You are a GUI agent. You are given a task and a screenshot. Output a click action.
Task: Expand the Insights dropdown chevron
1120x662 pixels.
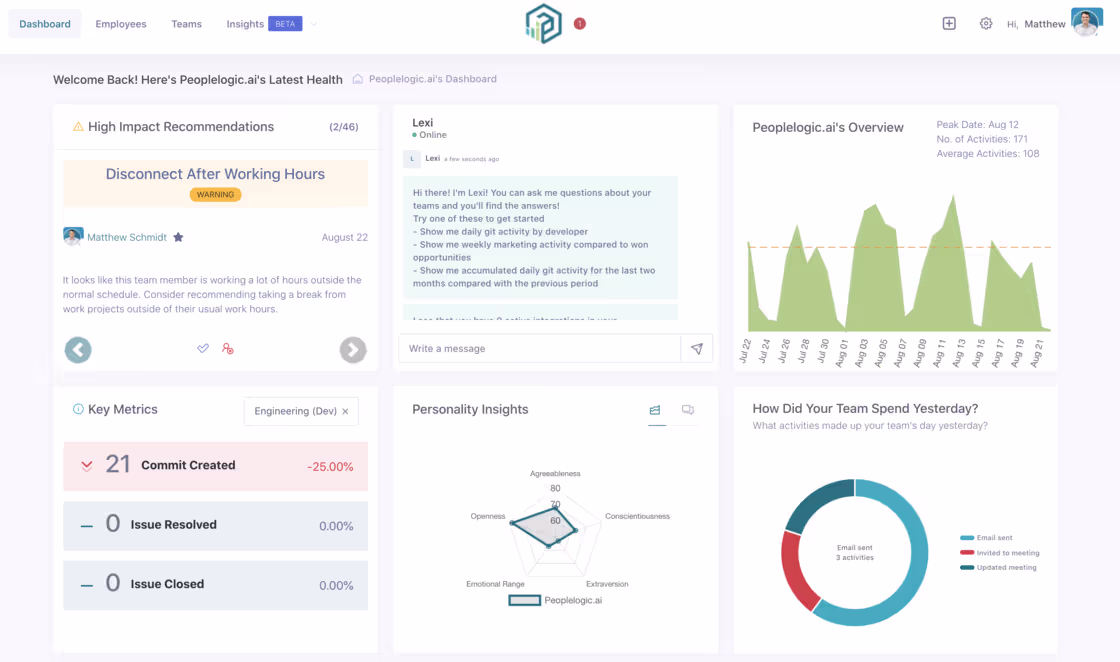314,24
